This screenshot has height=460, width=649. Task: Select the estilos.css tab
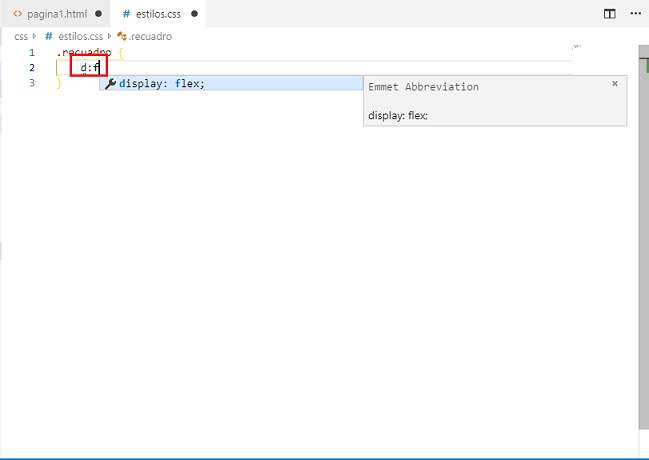click(x=159, y=14)
